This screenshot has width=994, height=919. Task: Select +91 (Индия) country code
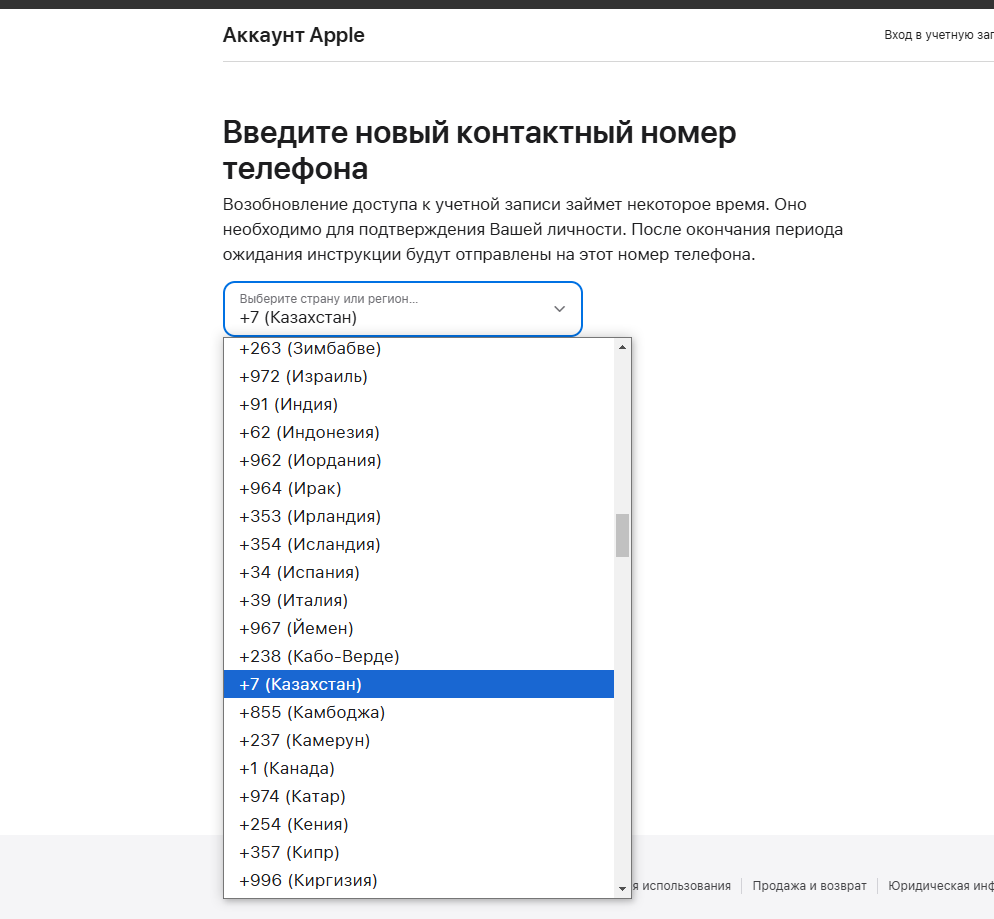pos(418,404)
